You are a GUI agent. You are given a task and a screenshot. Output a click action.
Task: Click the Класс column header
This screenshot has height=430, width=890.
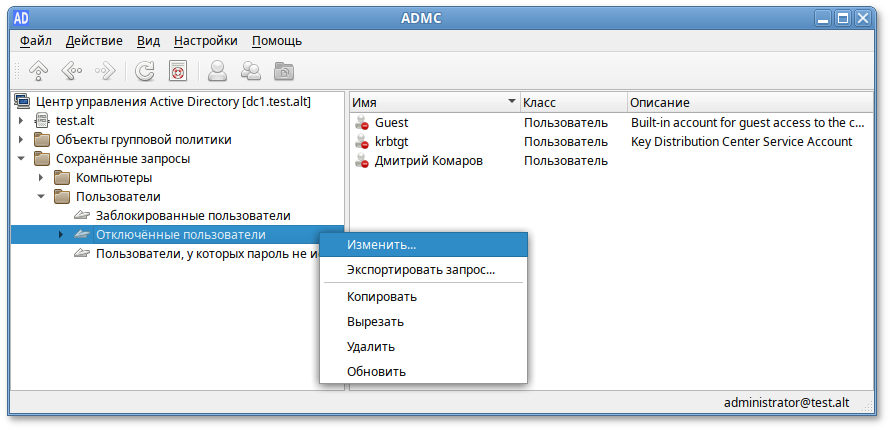pos(574,102)
